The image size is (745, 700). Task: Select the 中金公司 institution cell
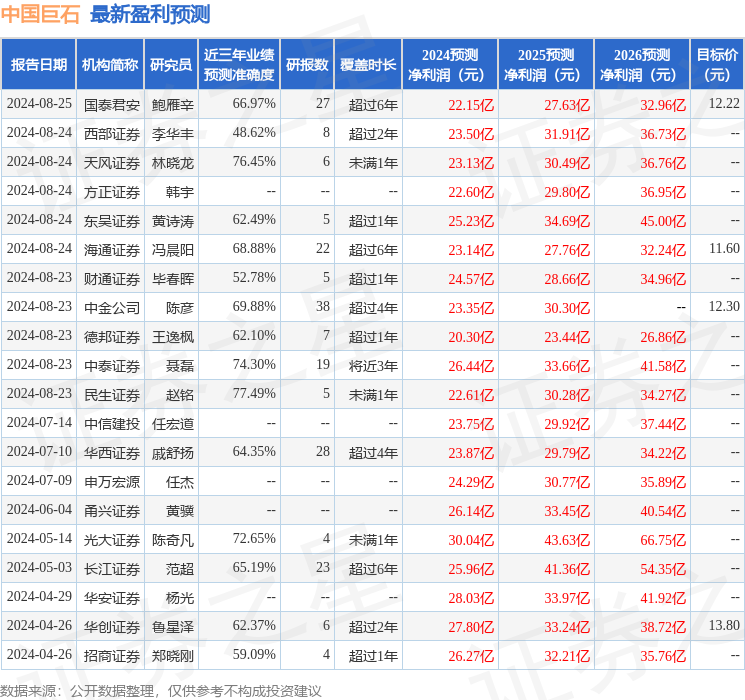tap(112, 307)
